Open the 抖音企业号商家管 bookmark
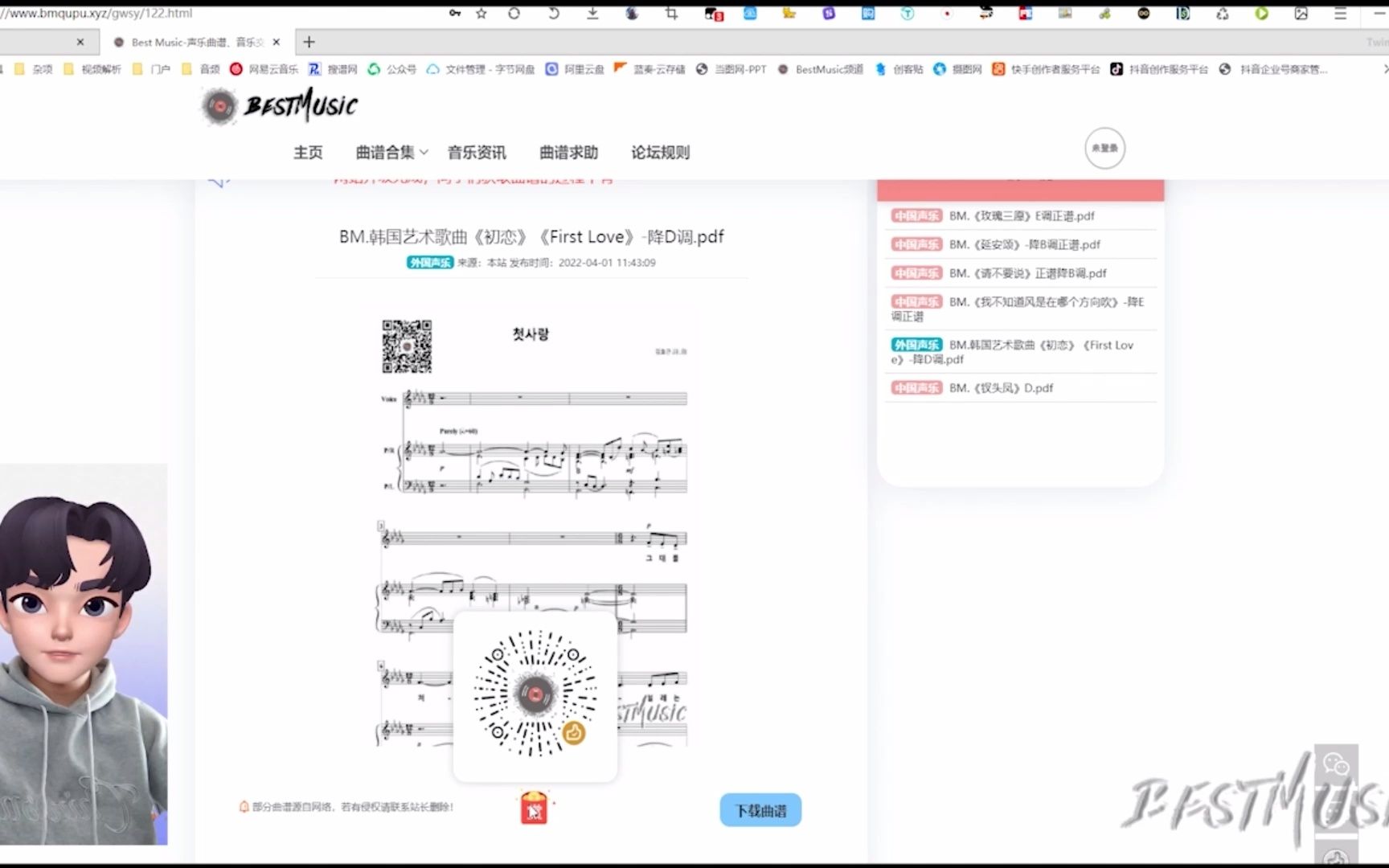Screen dimensions: 1389x868 point(1273,69)
